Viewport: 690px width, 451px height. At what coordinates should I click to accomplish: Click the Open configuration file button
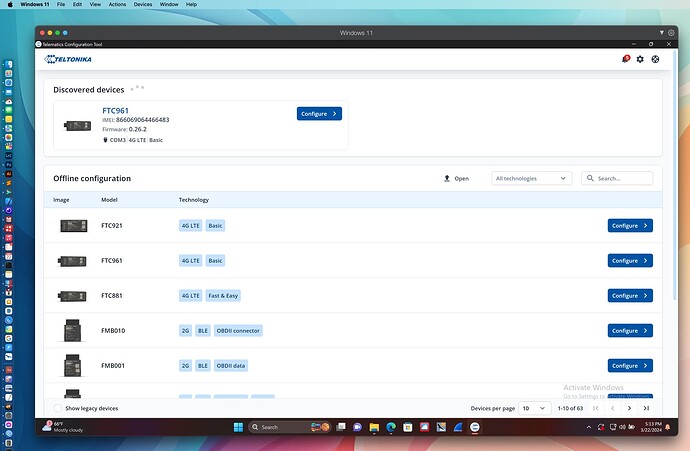(x=456, y=178)
